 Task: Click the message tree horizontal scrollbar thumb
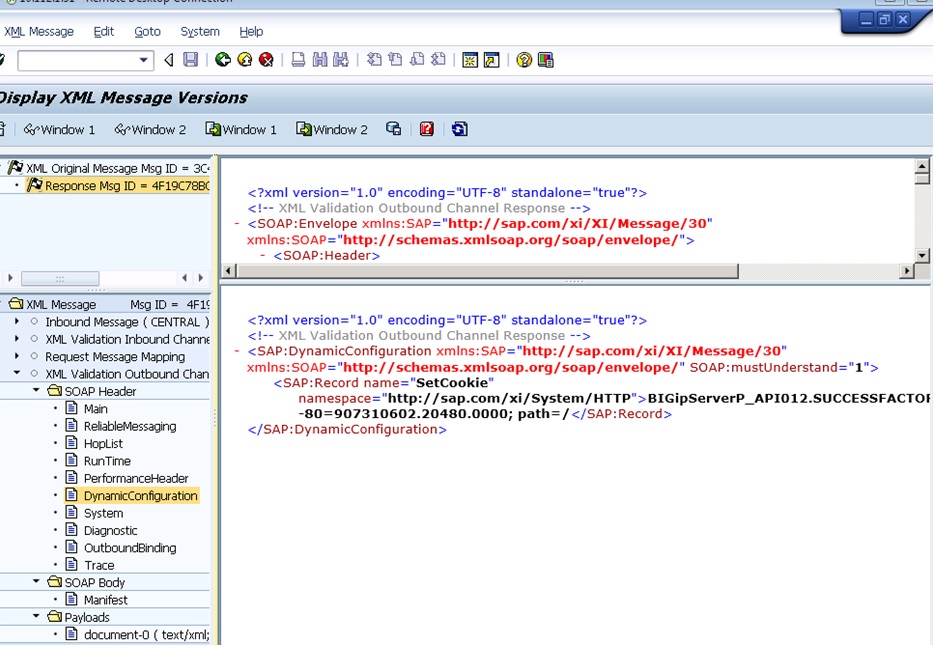point(60,278)
